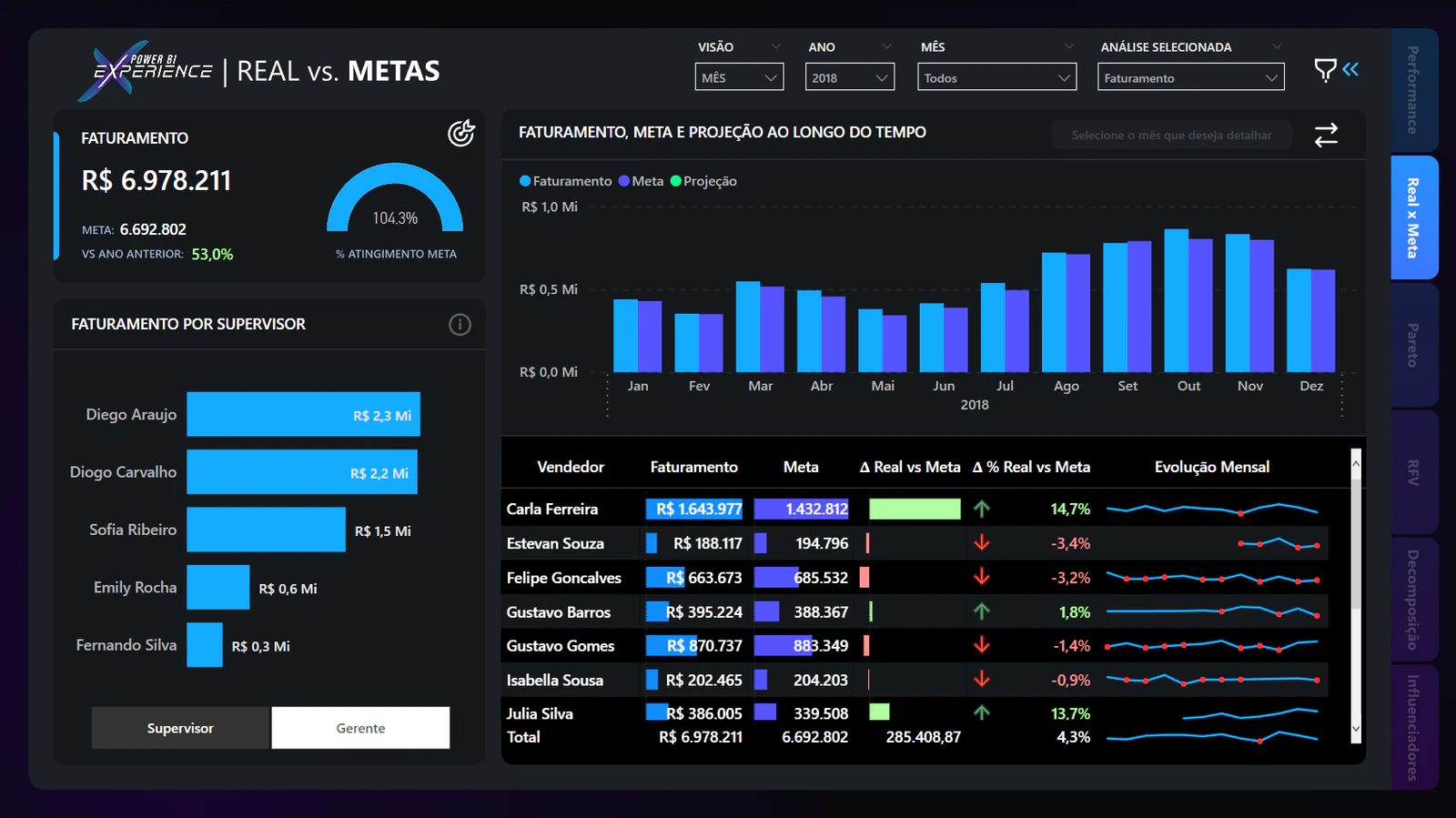Sort table by Faturamento column header
The image size is (1456, 818).
click(x=694, y=467)
